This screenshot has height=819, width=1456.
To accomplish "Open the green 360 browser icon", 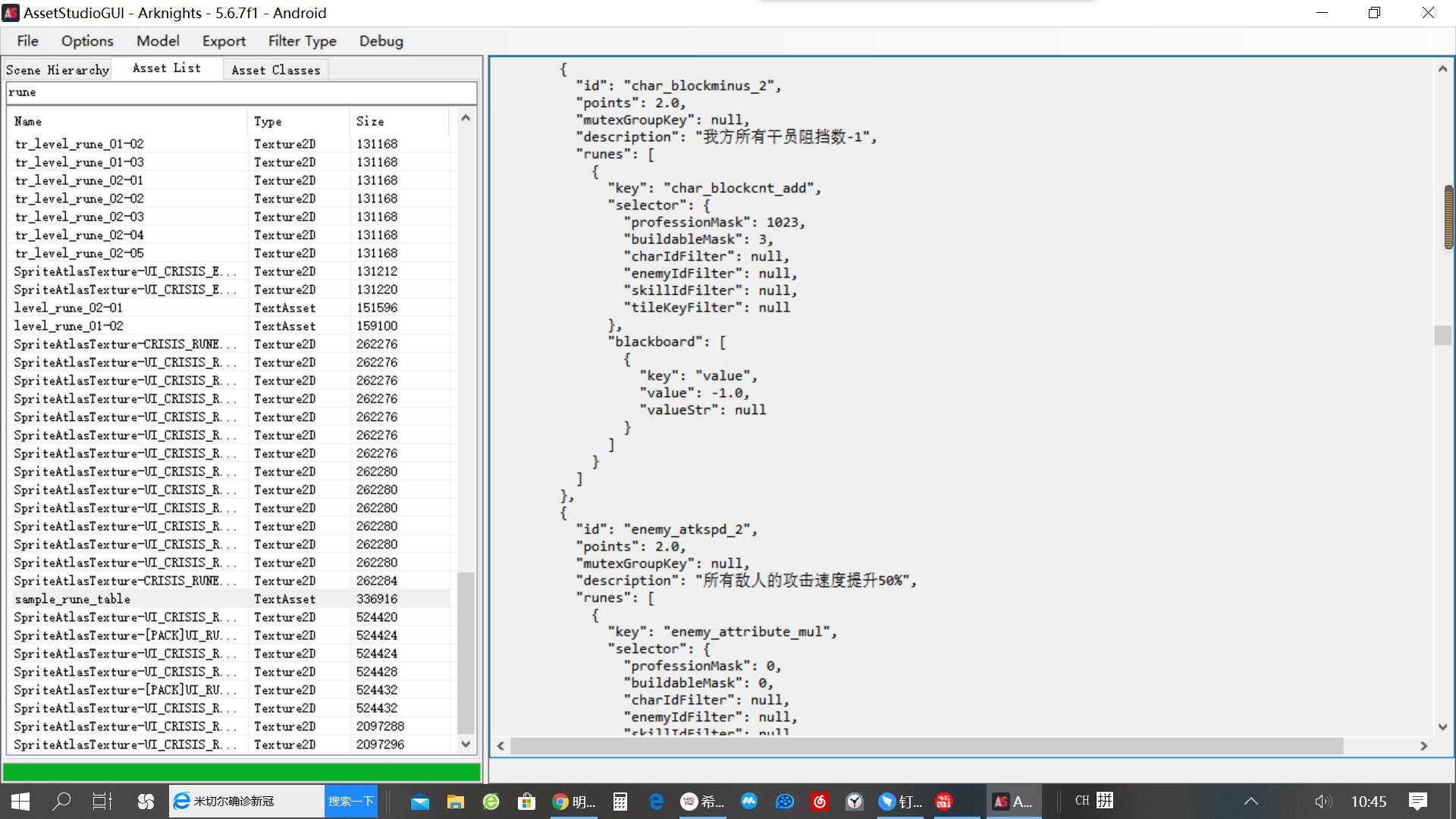I will [491, 802].
